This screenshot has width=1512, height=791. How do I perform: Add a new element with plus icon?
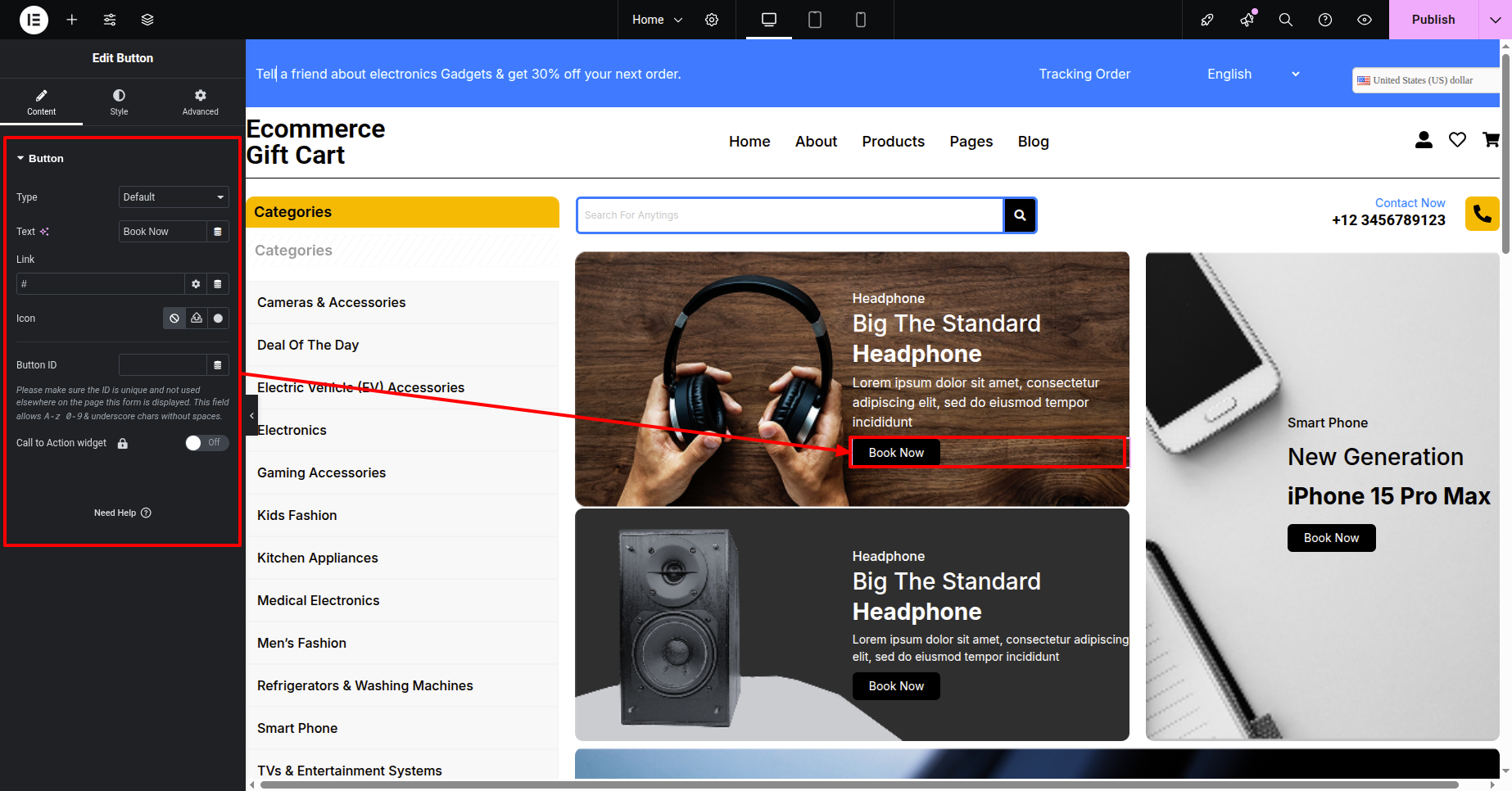(72, 20)
